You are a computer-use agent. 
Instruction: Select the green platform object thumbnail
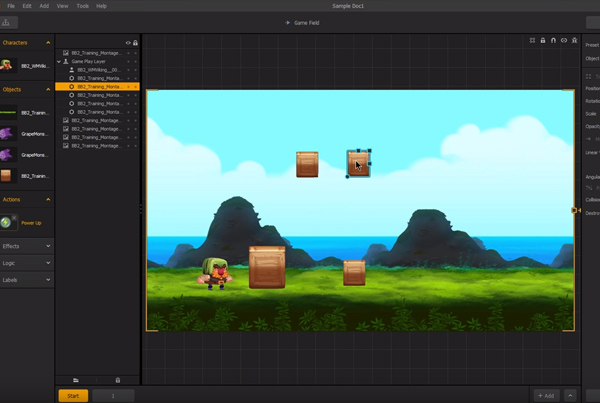8,113
